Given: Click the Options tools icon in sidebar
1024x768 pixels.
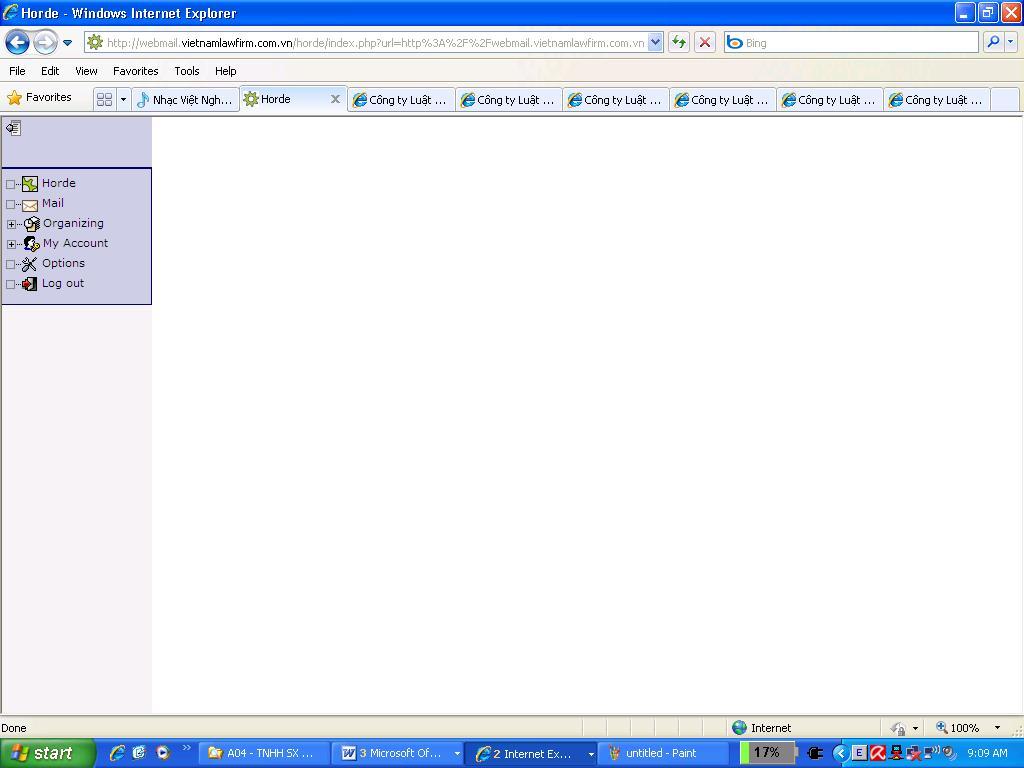Looking at the screenshot, I should pos(30,264).
